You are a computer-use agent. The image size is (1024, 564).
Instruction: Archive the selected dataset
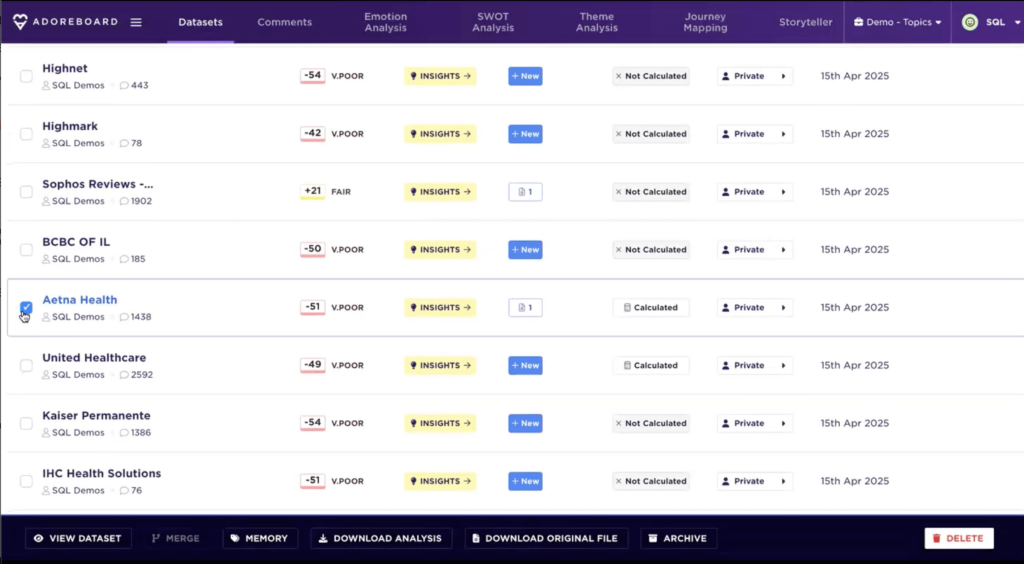coord(678,539)
